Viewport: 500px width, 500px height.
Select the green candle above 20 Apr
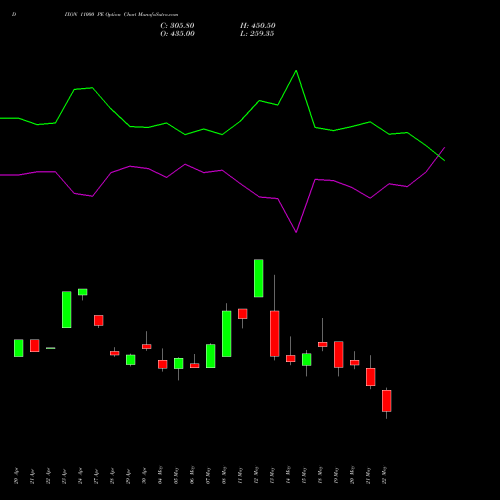(18, 348)
